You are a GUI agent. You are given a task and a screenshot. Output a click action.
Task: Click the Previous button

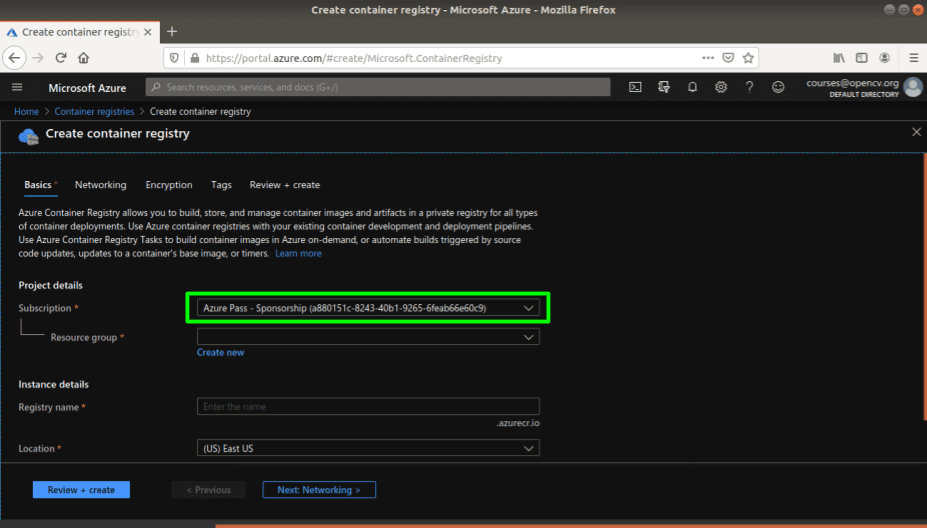(x=208, y=490)
